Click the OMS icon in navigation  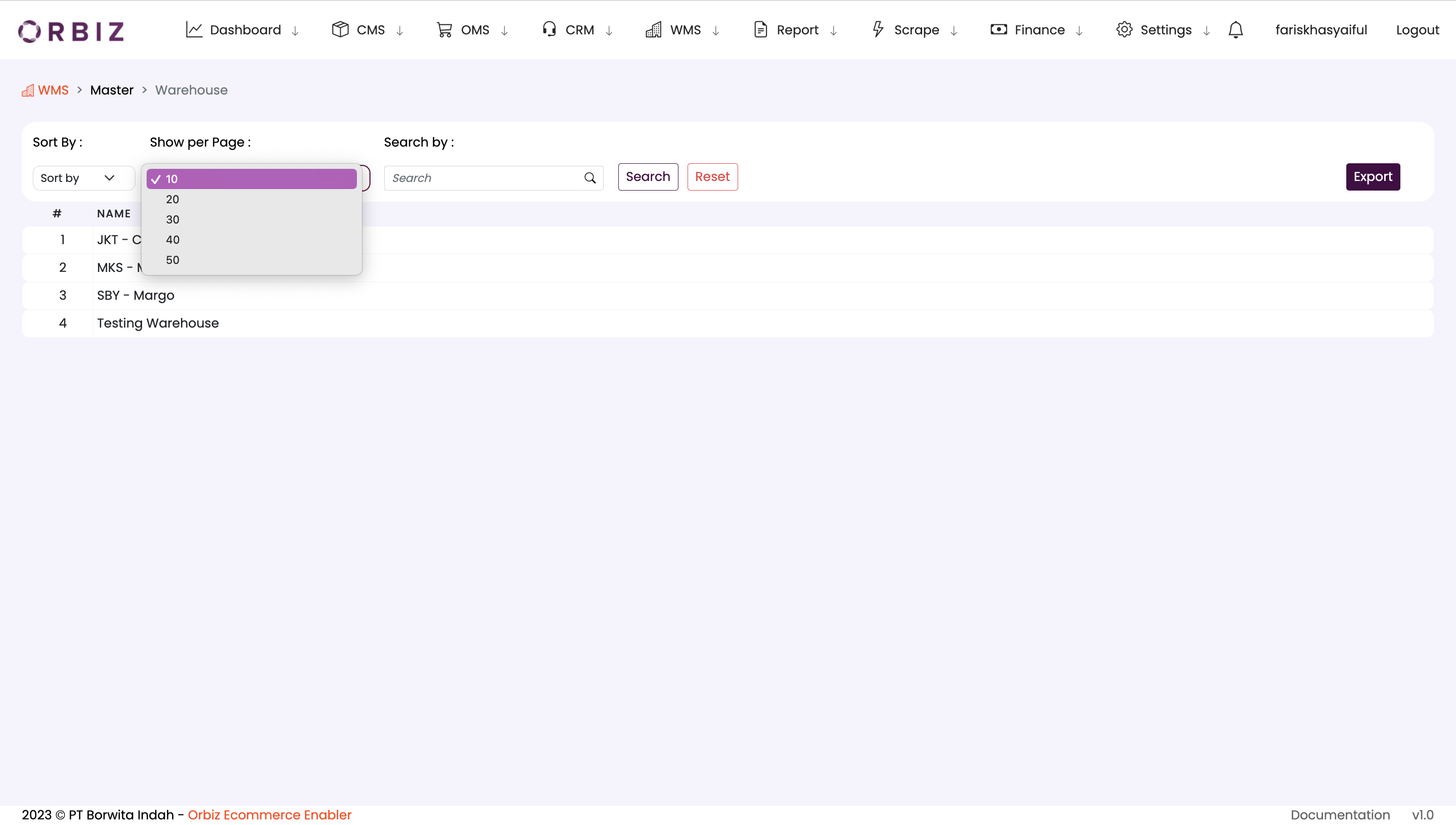coord(443,30)
